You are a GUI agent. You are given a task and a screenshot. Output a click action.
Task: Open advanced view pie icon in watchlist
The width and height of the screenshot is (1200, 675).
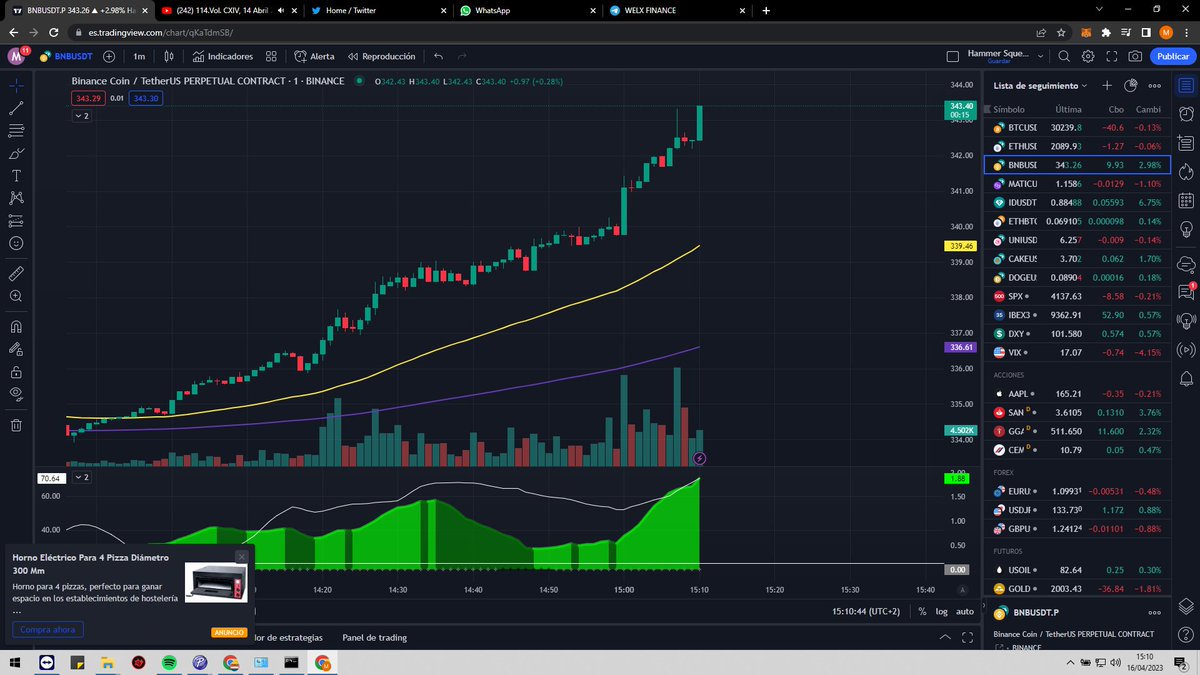point(1131,86)
